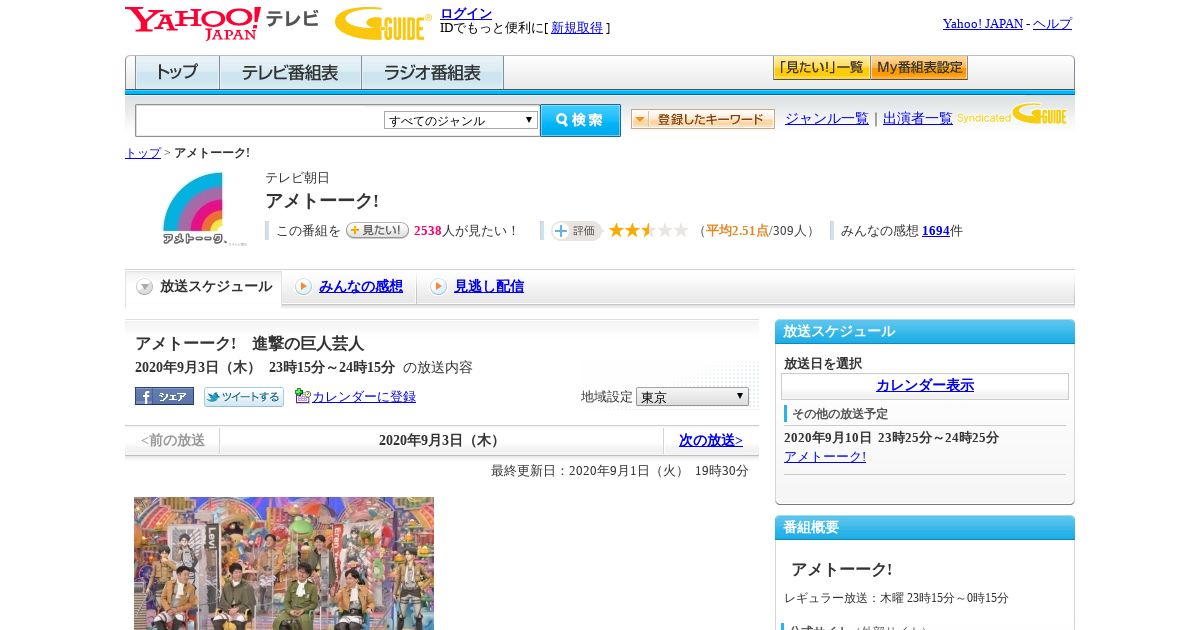Image resolution: width=1200 pixels, height=630 pixels.
Task: Open the 登録したキーワード dropdown button
Action: coord(703,119)
